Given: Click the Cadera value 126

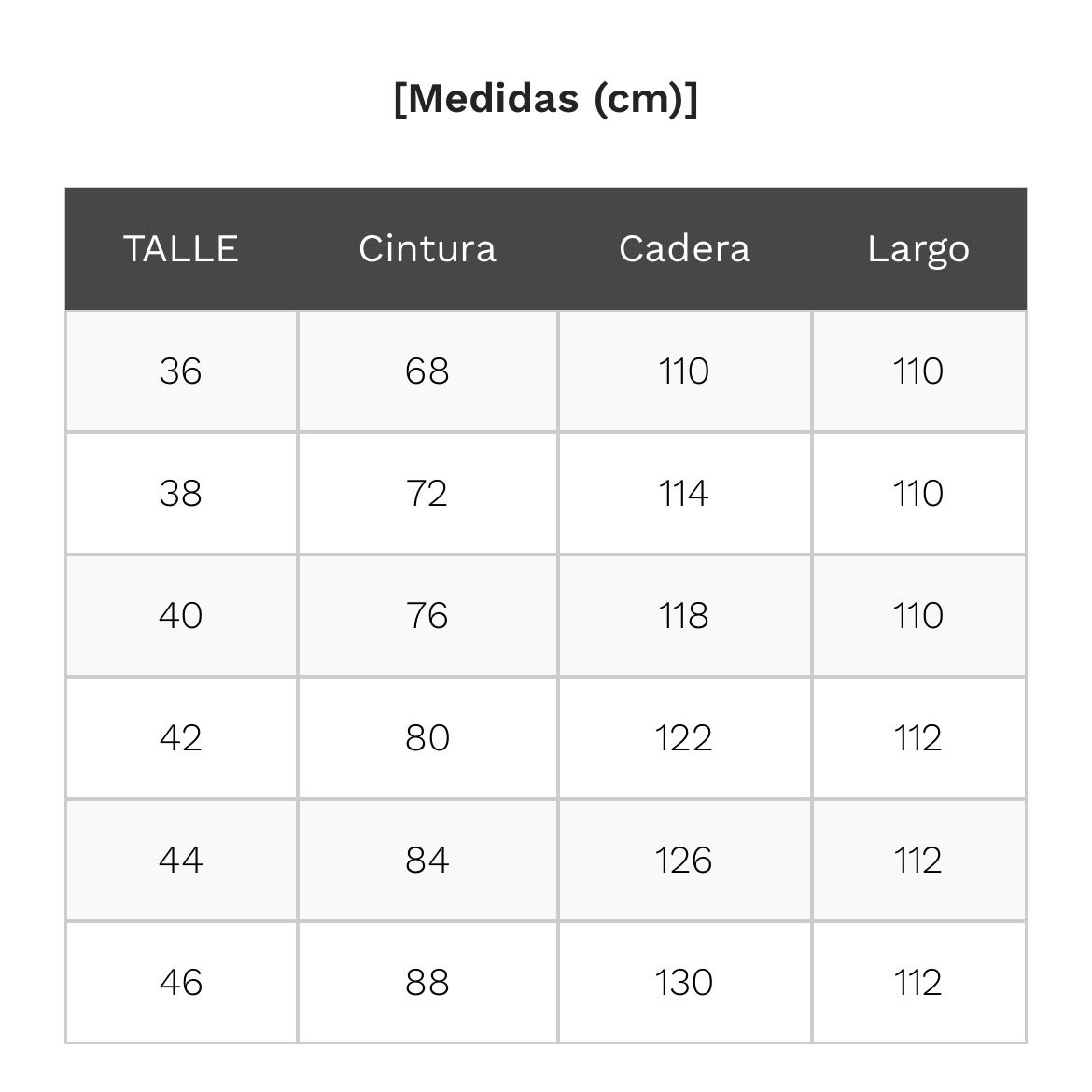Looking at the screenshot, I should [684, 861].
